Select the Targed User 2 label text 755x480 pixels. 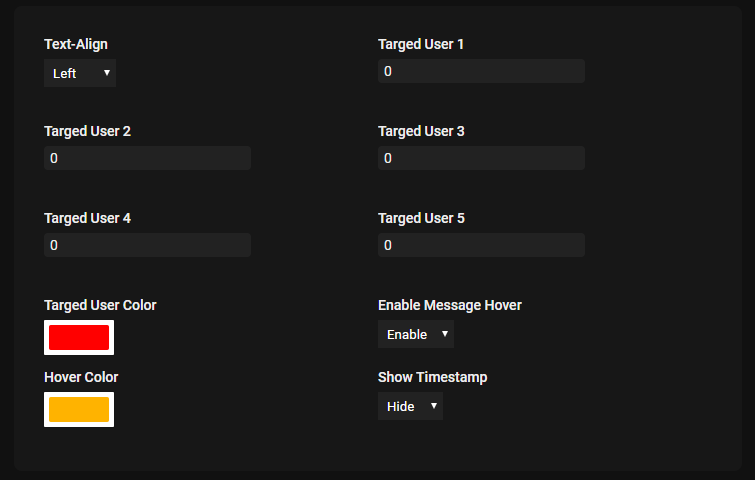[x=87, y=131]
